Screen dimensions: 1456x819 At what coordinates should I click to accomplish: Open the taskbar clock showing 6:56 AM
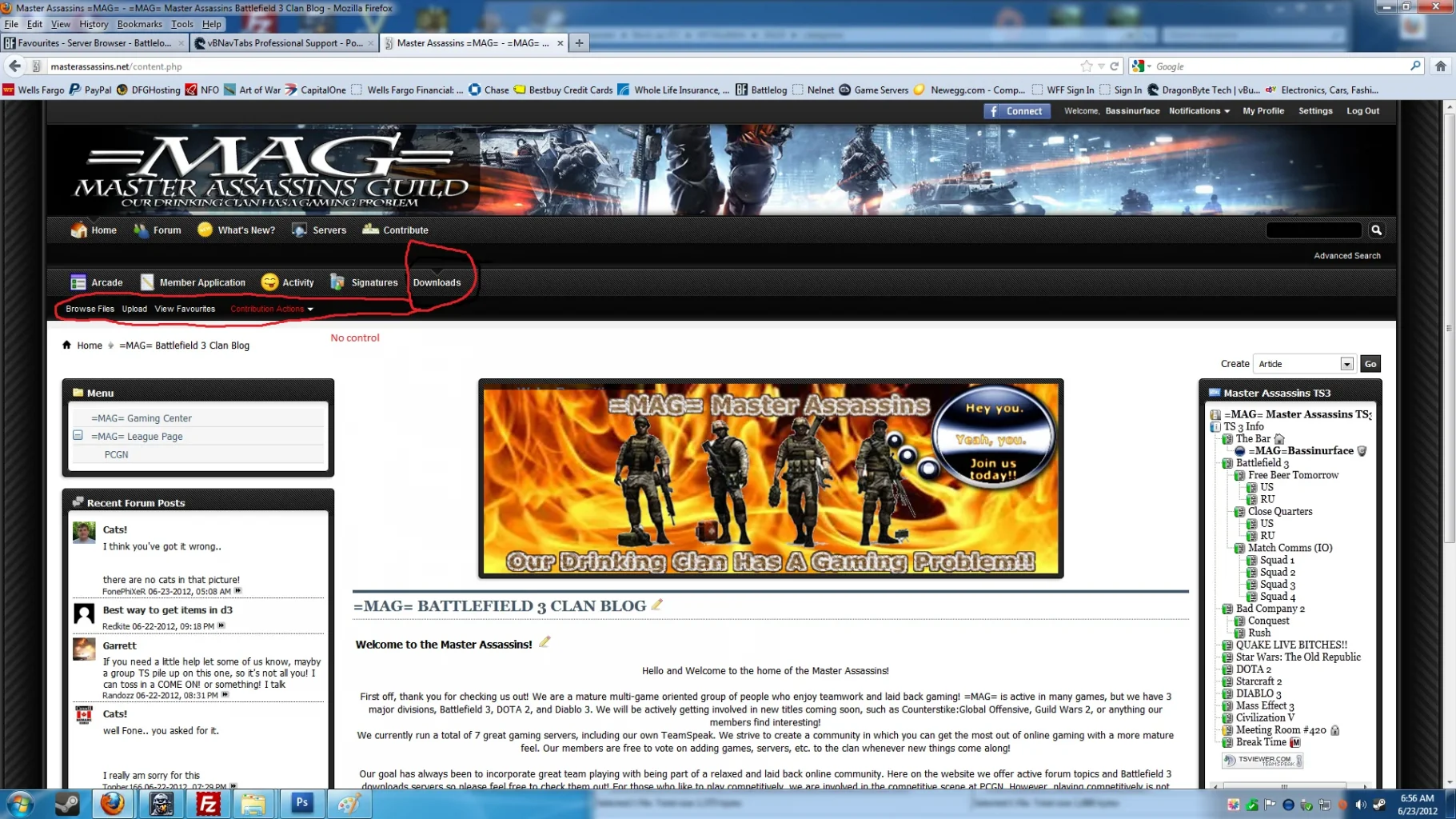click(1416, 805)
